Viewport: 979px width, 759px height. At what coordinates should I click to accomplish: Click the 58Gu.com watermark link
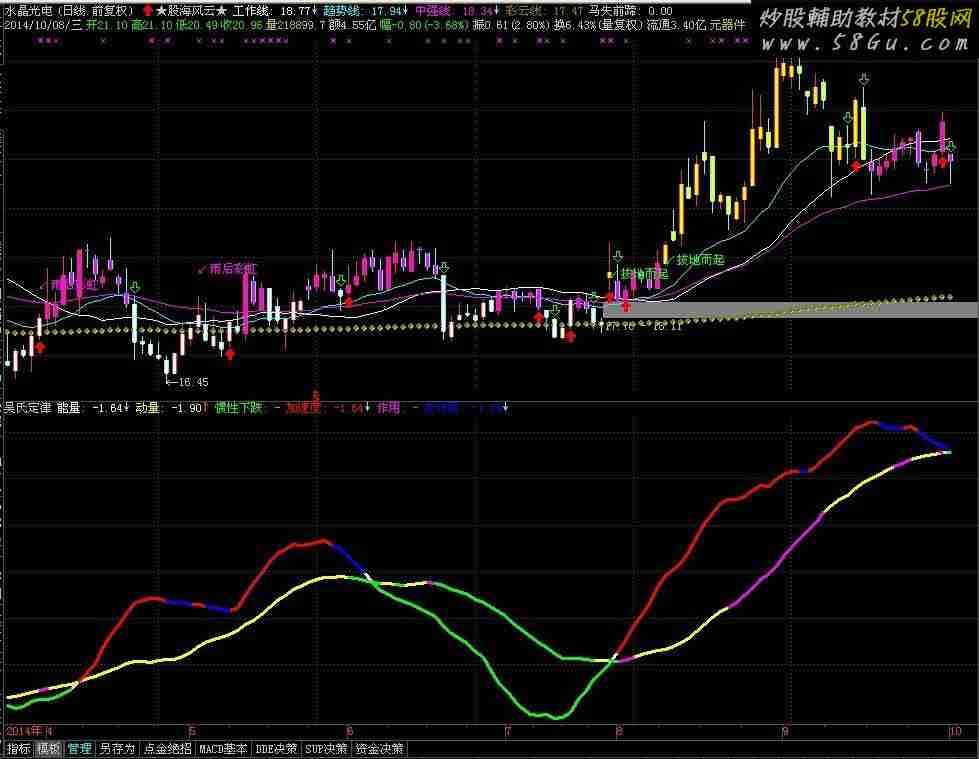click(878, 43)
